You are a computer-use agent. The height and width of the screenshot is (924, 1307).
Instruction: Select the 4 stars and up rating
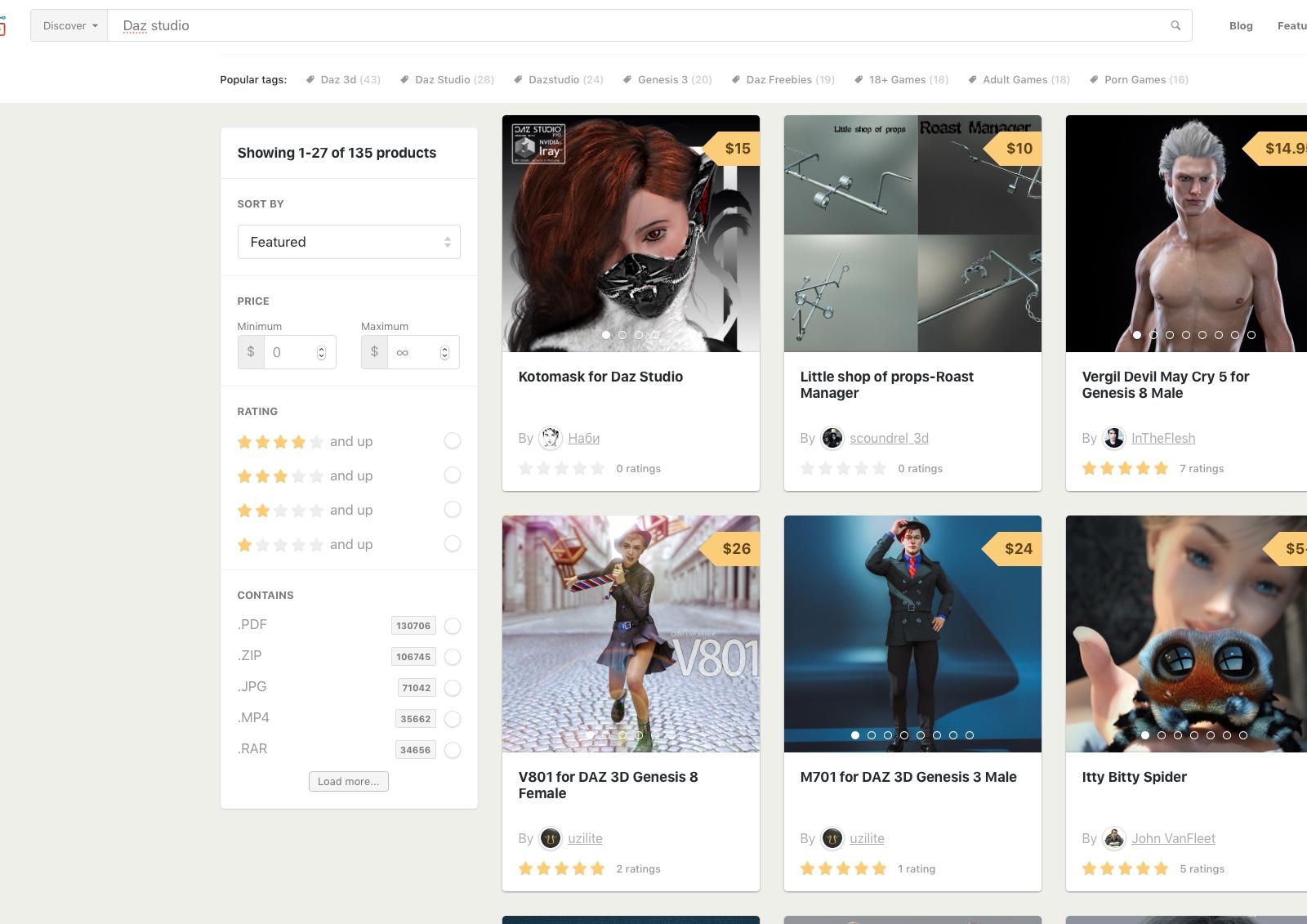(453, 441)
